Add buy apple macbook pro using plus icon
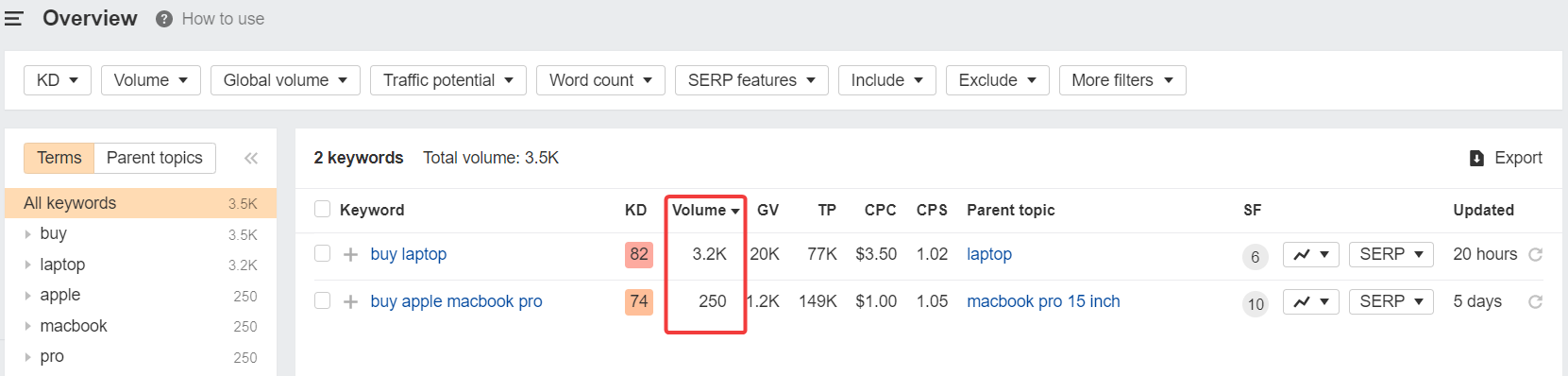Screen dimensions: 1568x376 coord(350,301)
